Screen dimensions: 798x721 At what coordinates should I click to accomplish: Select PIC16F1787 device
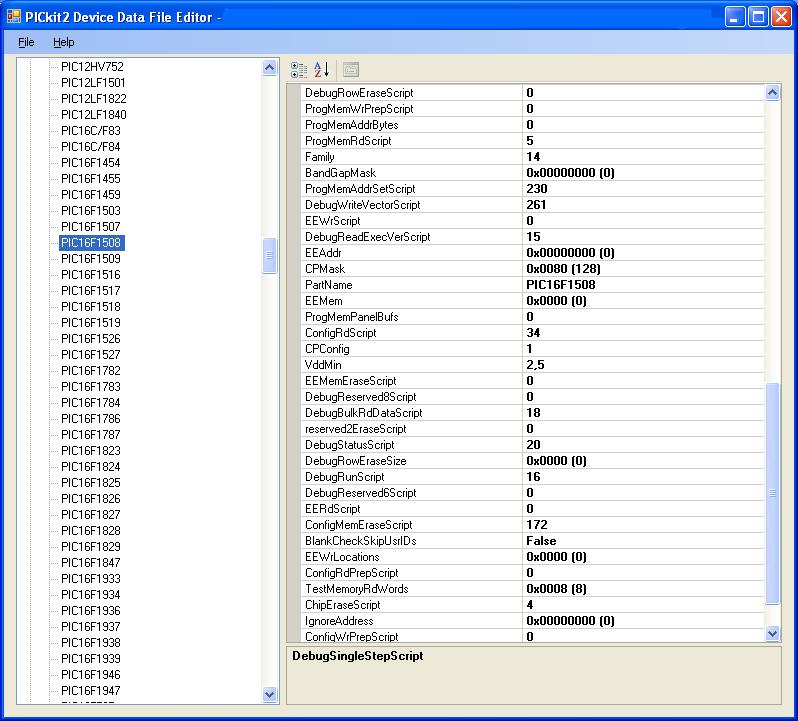coord(91,435)
